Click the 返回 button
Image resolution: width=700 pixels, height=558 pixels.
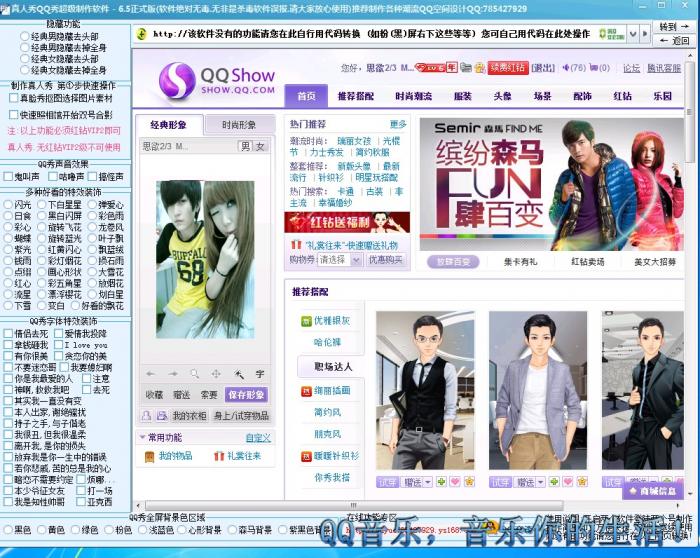674,41
